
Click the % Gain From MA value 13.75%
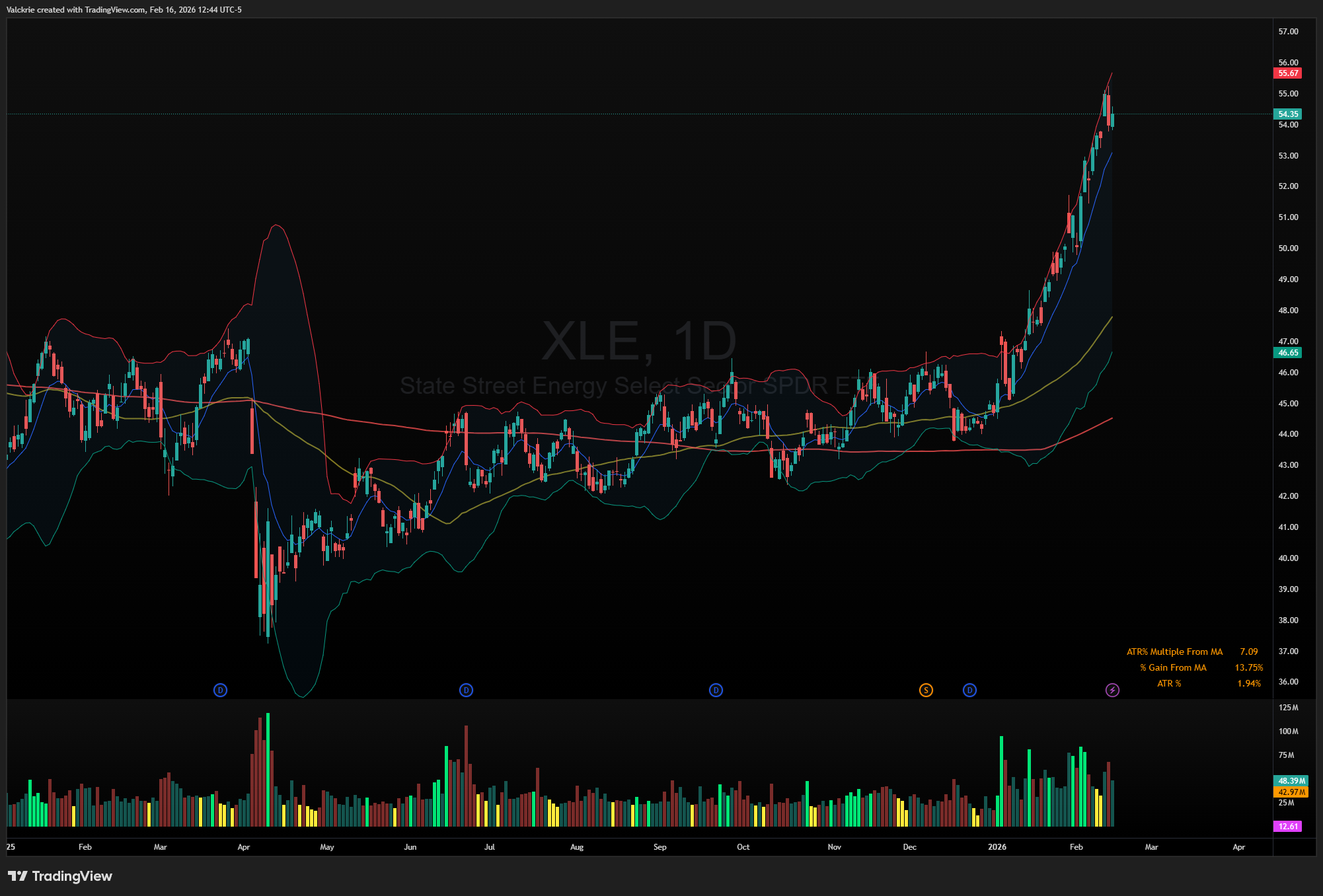point(1248,667)
